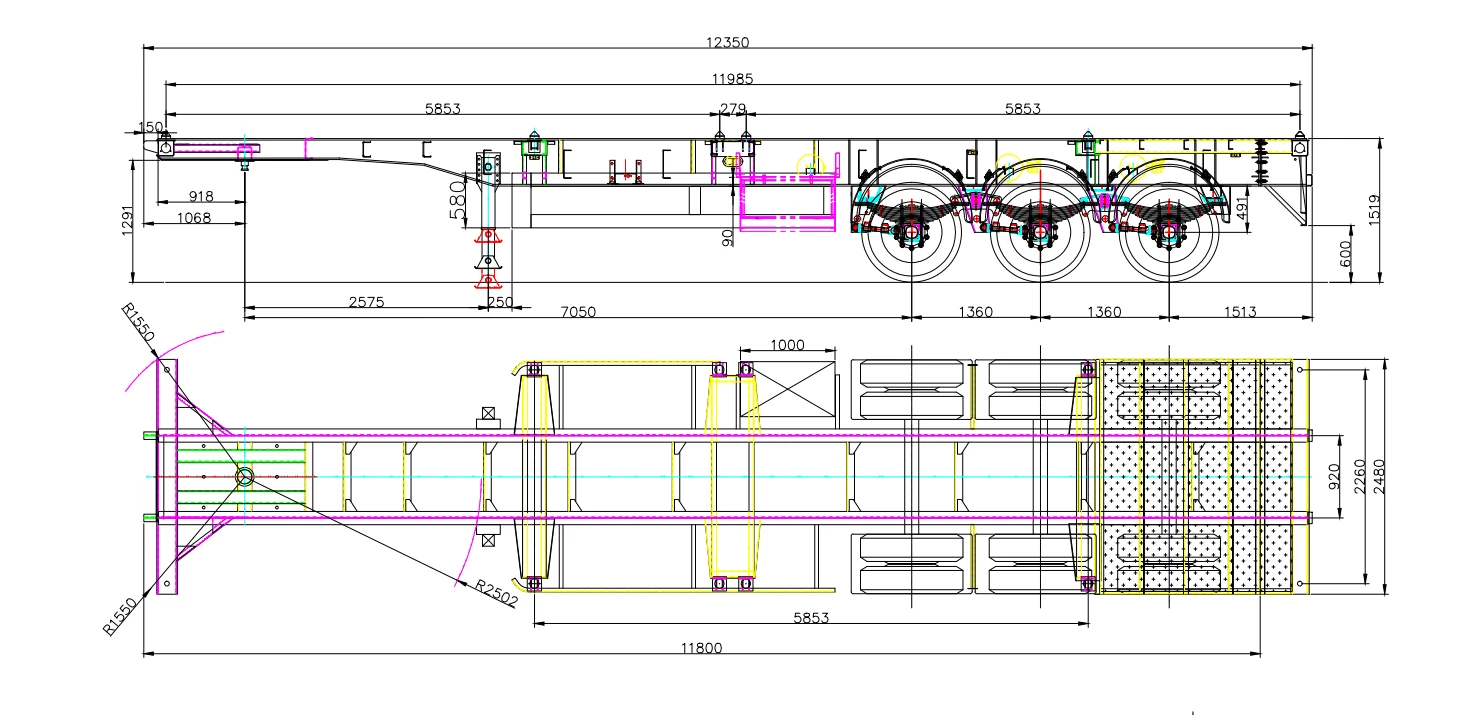Select the 7050 wheelbase dimension
The image size is (1459, 715).
[577, 312]
